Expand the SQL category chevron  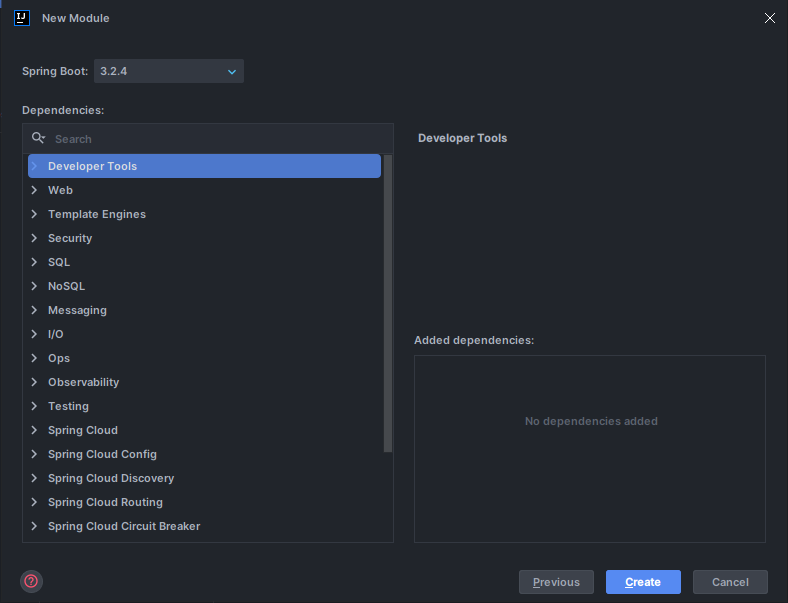click(x=34, y=262)
